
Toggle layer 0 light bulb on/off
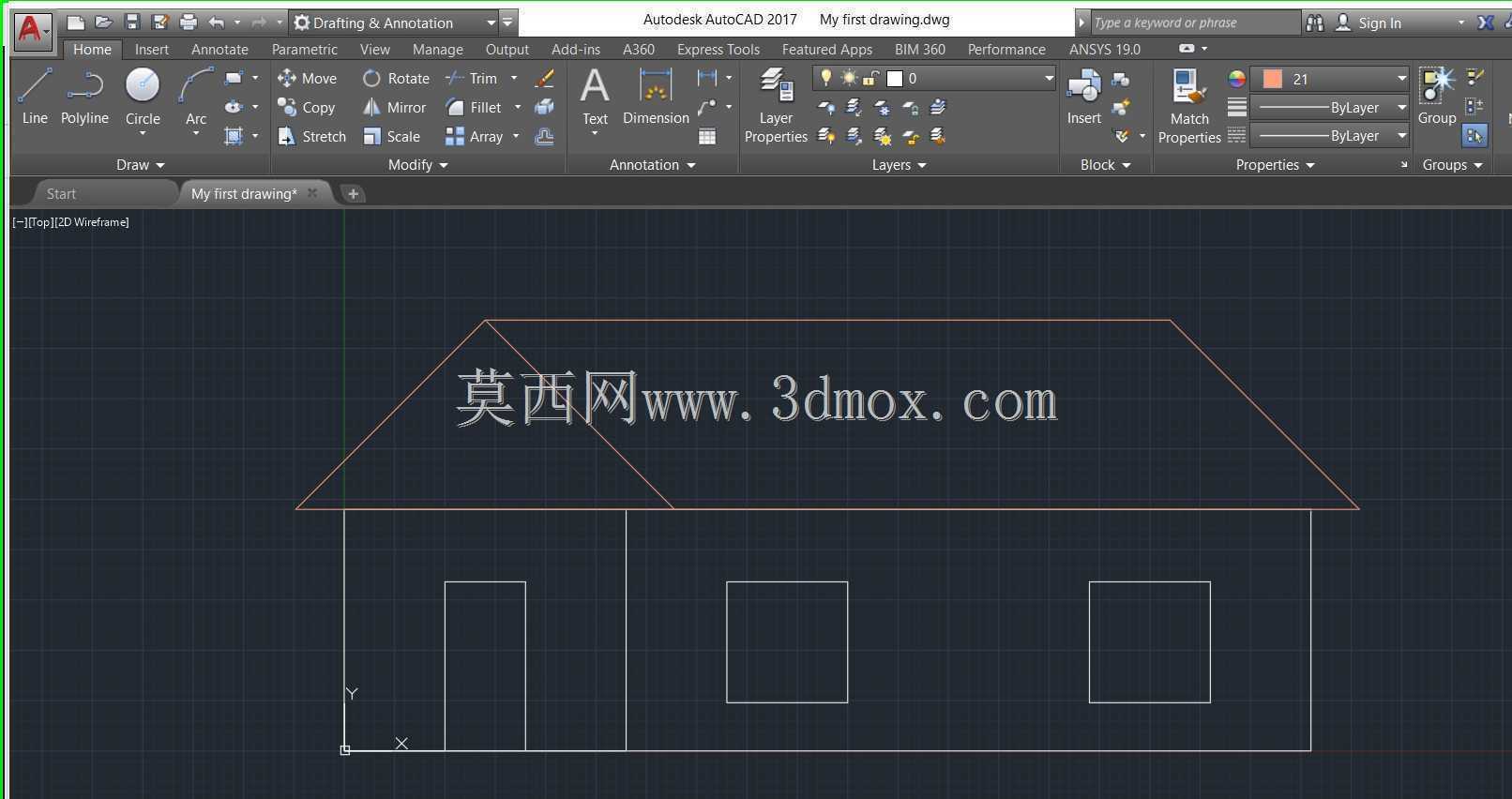point(825,79)
